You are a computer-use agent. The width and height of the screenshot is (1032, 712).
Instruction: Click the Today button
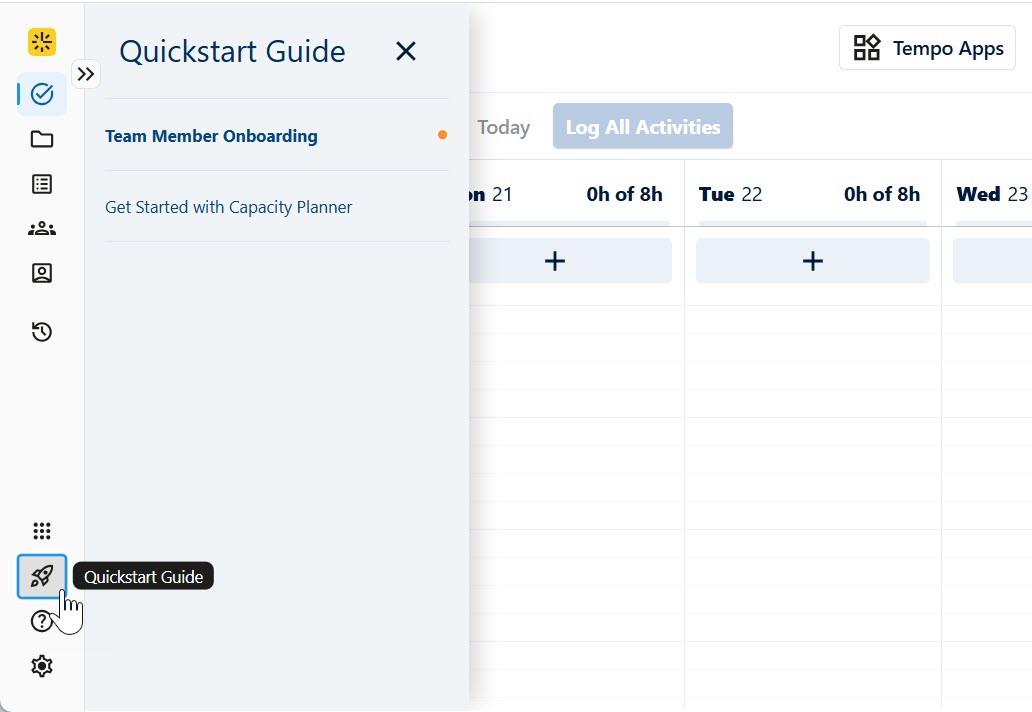tap(503, 127)
